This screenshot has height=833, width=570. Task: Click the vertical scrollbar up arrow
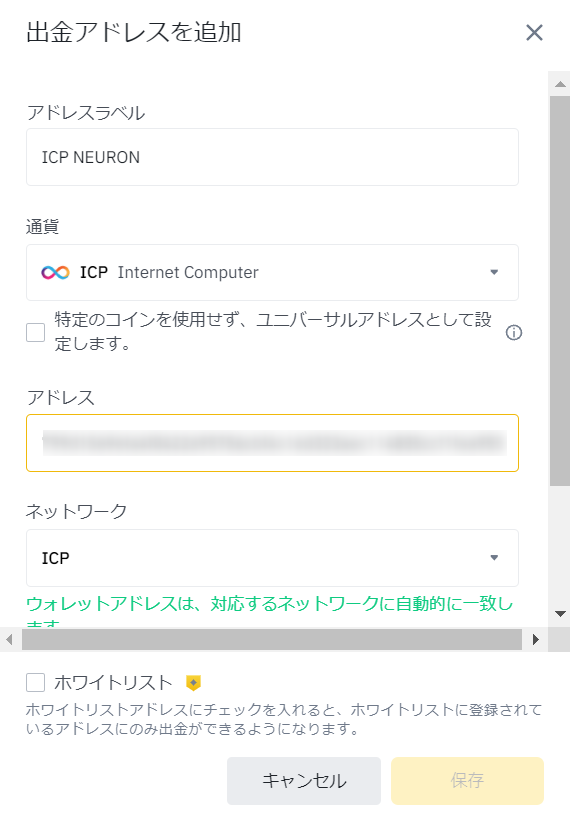(x=560, y=84)
